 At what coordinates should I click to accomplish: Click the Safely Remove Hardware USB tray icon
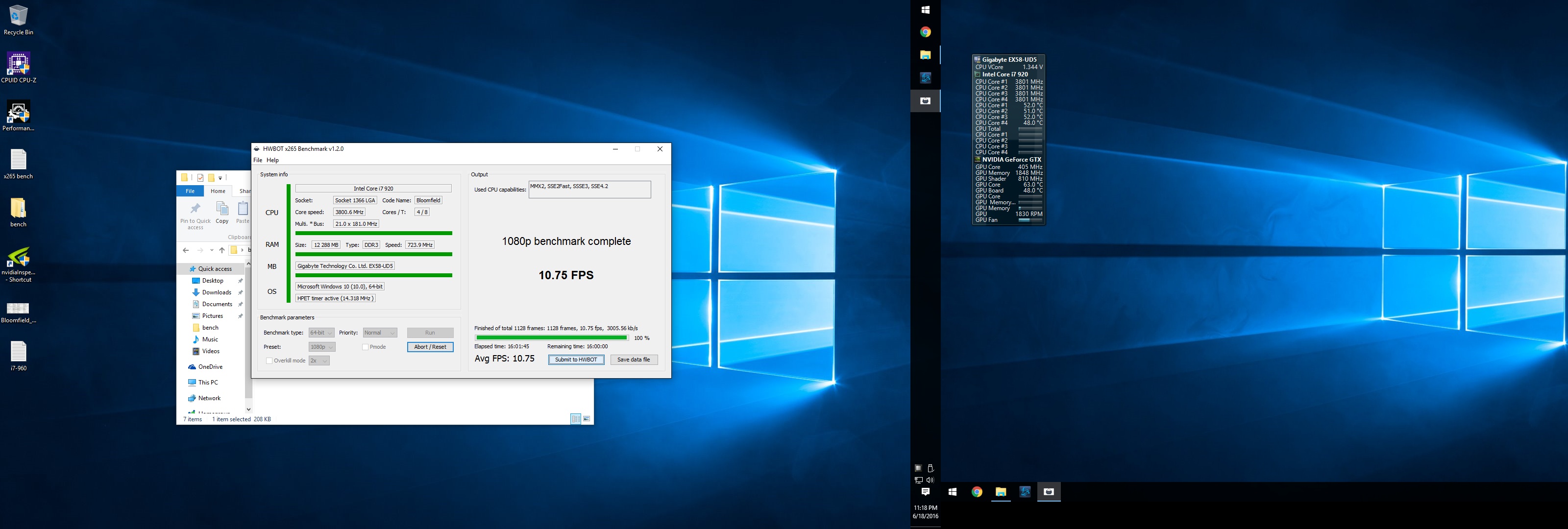[x=930, y=468]
